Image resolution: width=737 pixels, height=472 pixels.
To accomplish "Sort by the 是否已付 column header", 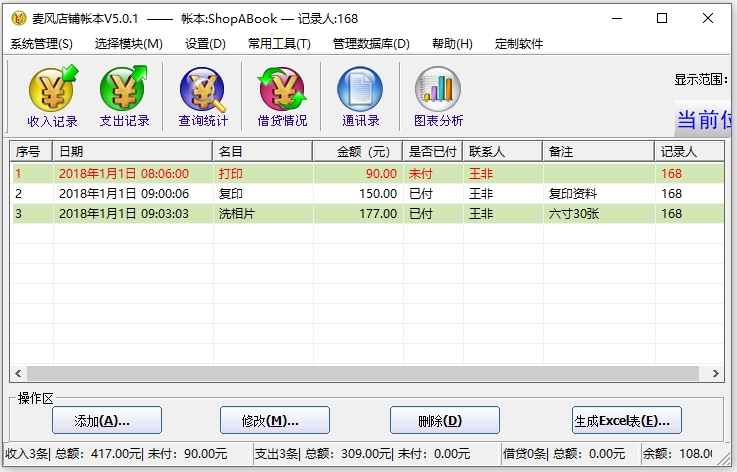I will [433, 151].
